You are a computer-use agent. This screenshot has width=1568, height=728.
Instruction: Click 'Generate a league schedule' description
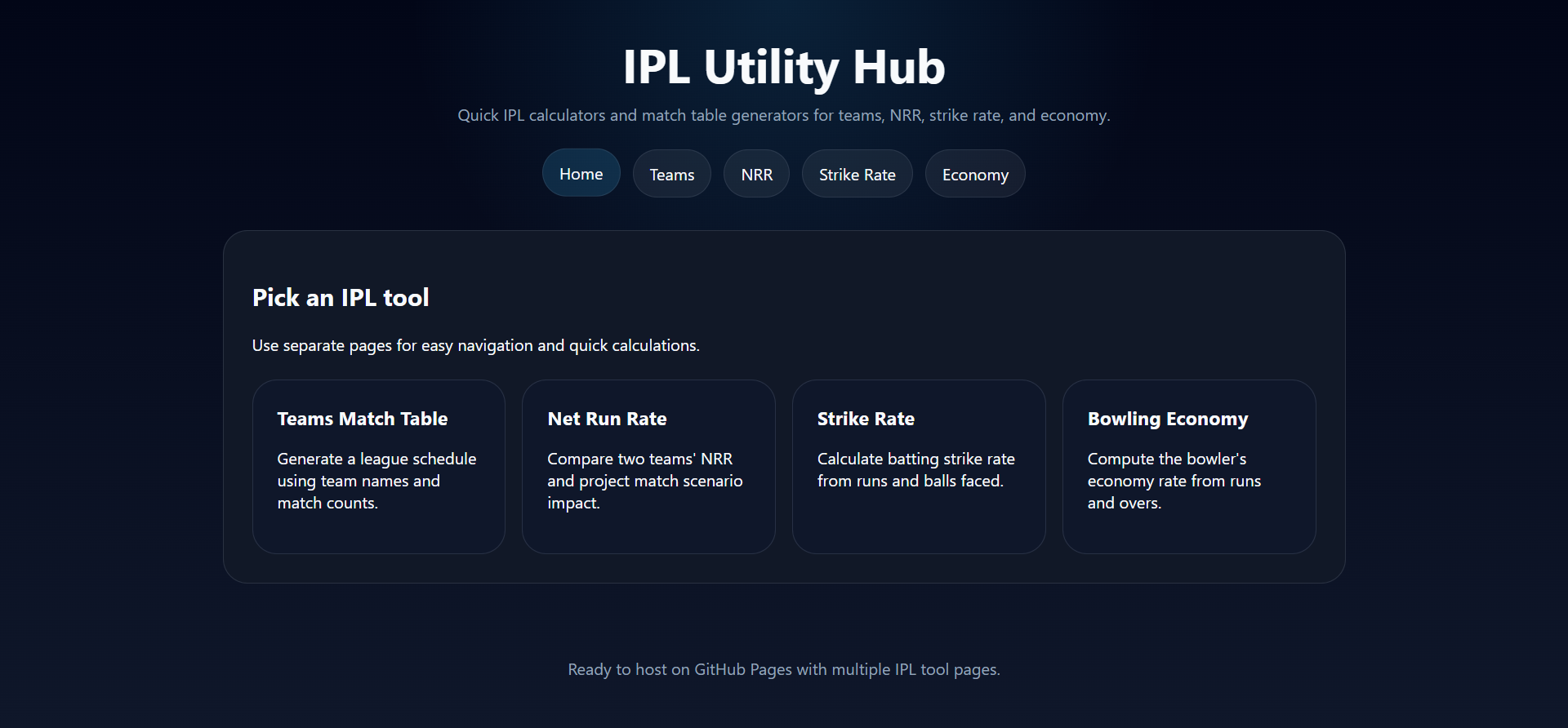[x=376, y=481]
